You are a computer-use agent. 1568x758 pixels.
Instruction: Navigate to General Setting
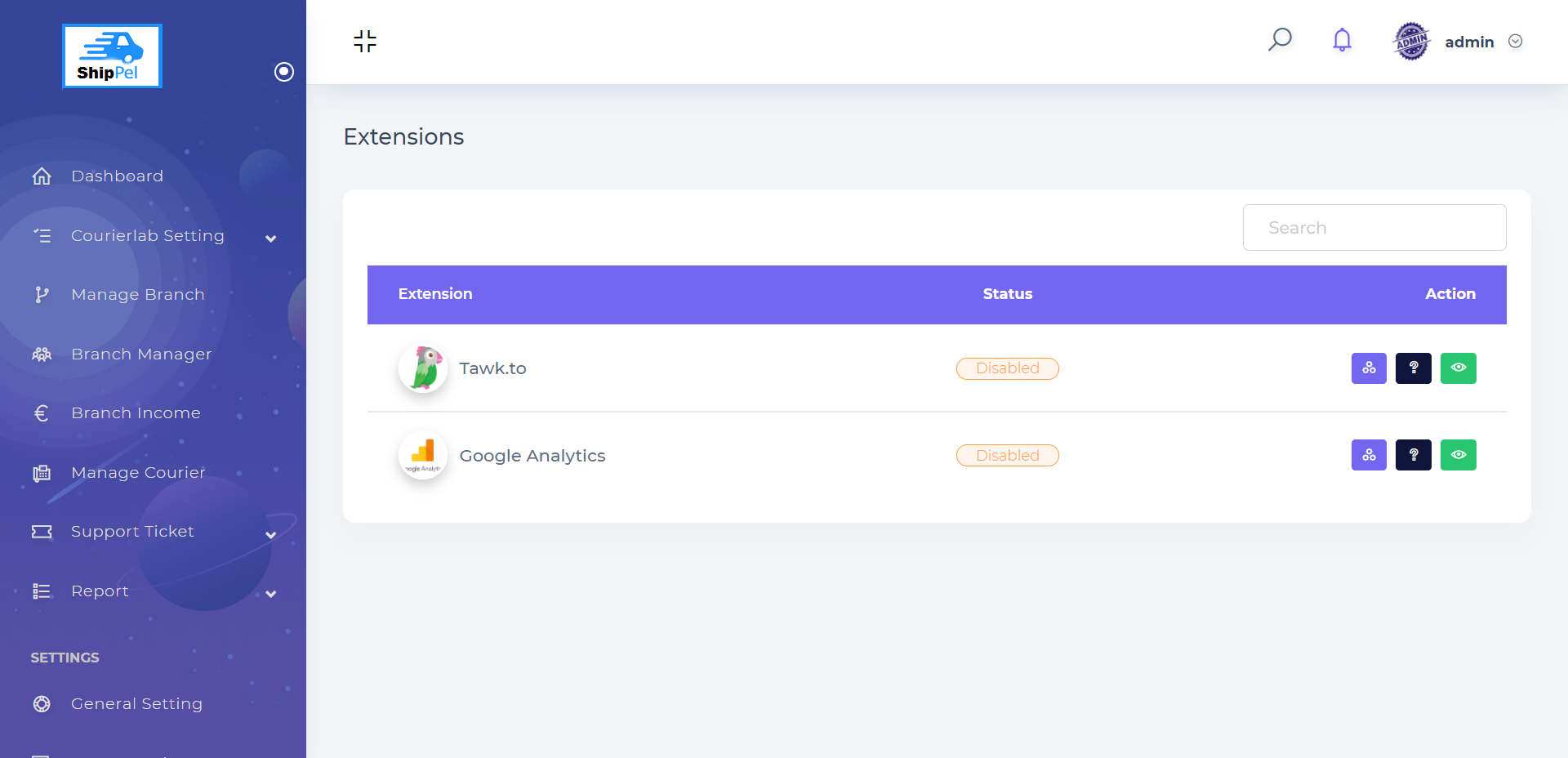(x=136, y=704)
